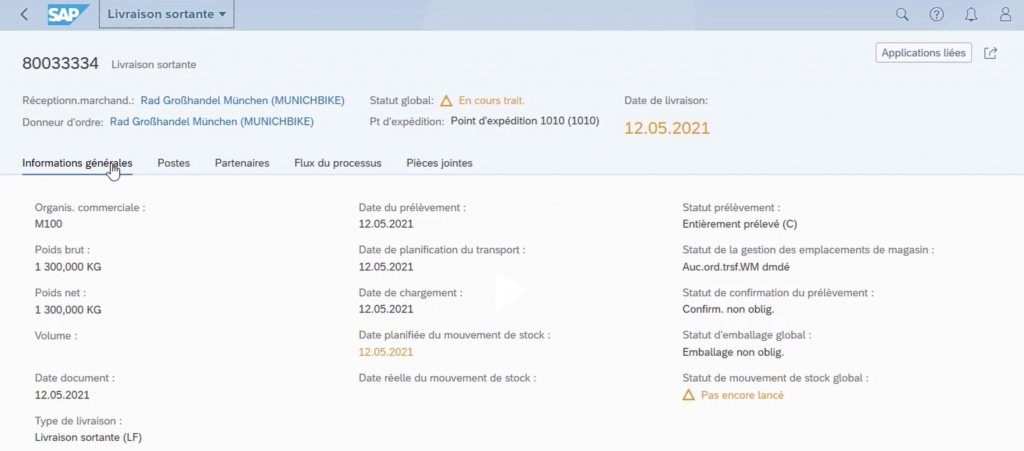The image size is (1024, 451).
Task: Open the user profile icon
Action: [1005, 15]
